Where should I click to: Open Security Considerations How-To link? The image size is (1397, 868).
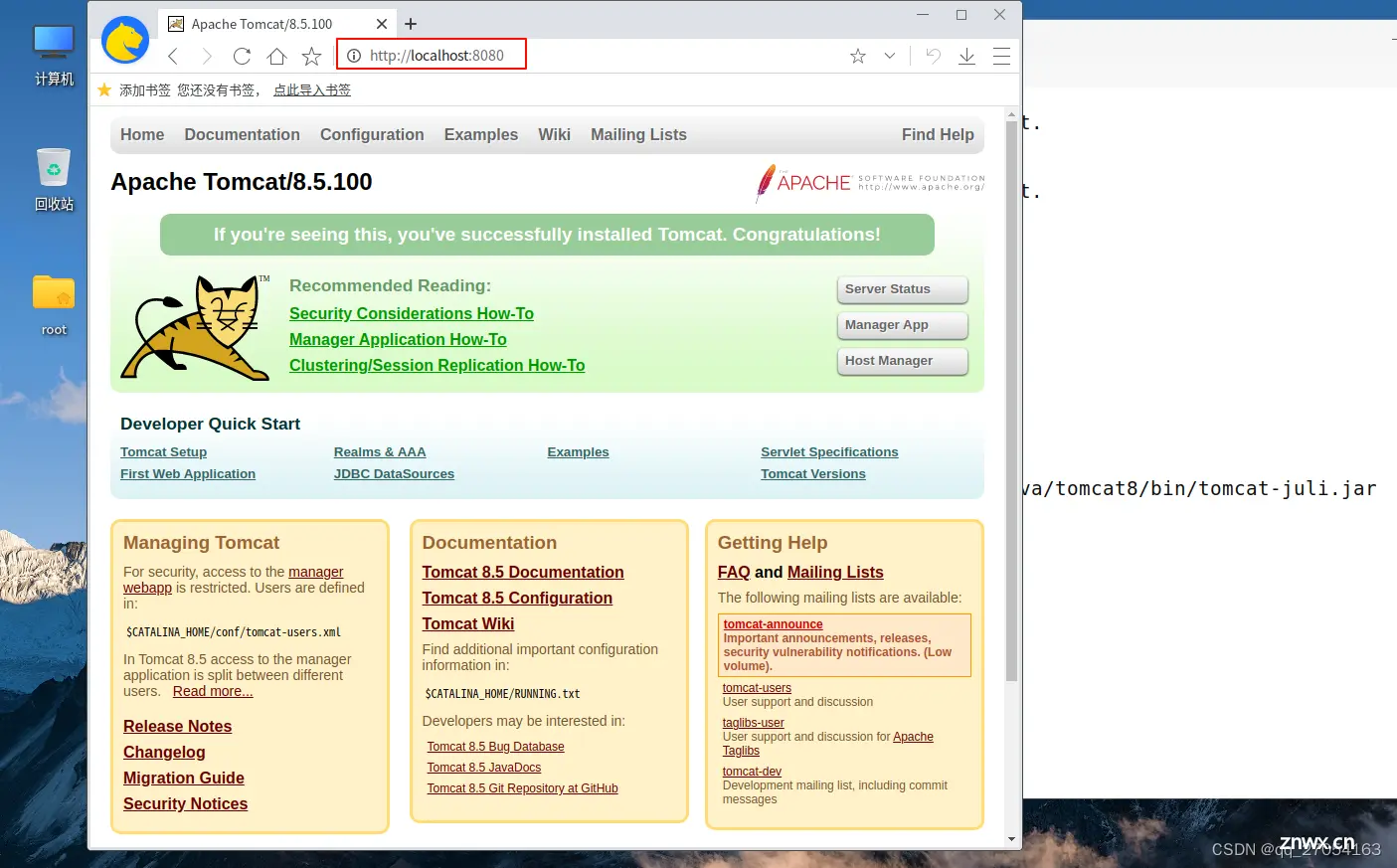click(x=412, y=313)
